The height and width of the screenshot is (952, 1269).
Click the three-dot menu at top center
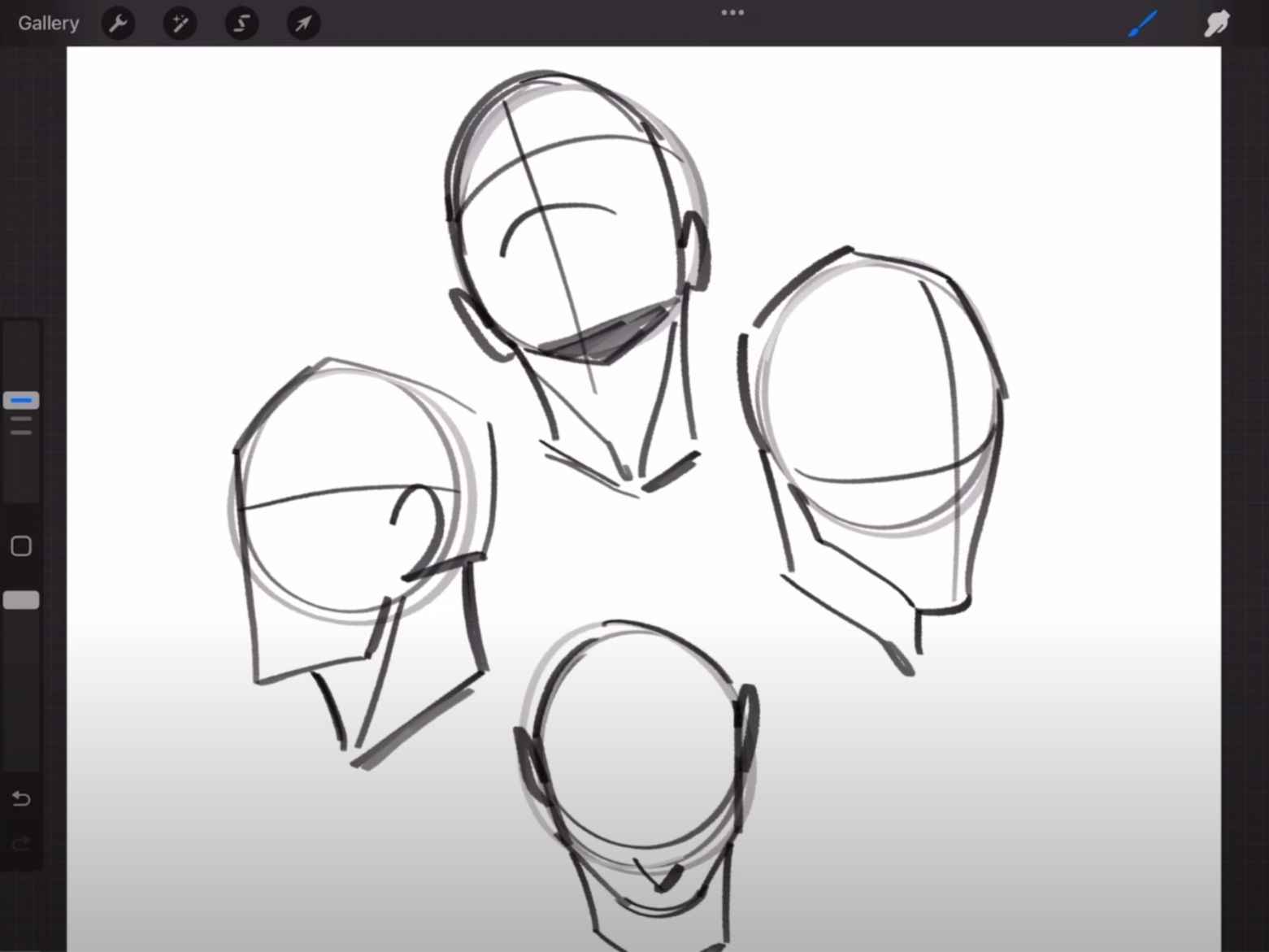point(732,12)
